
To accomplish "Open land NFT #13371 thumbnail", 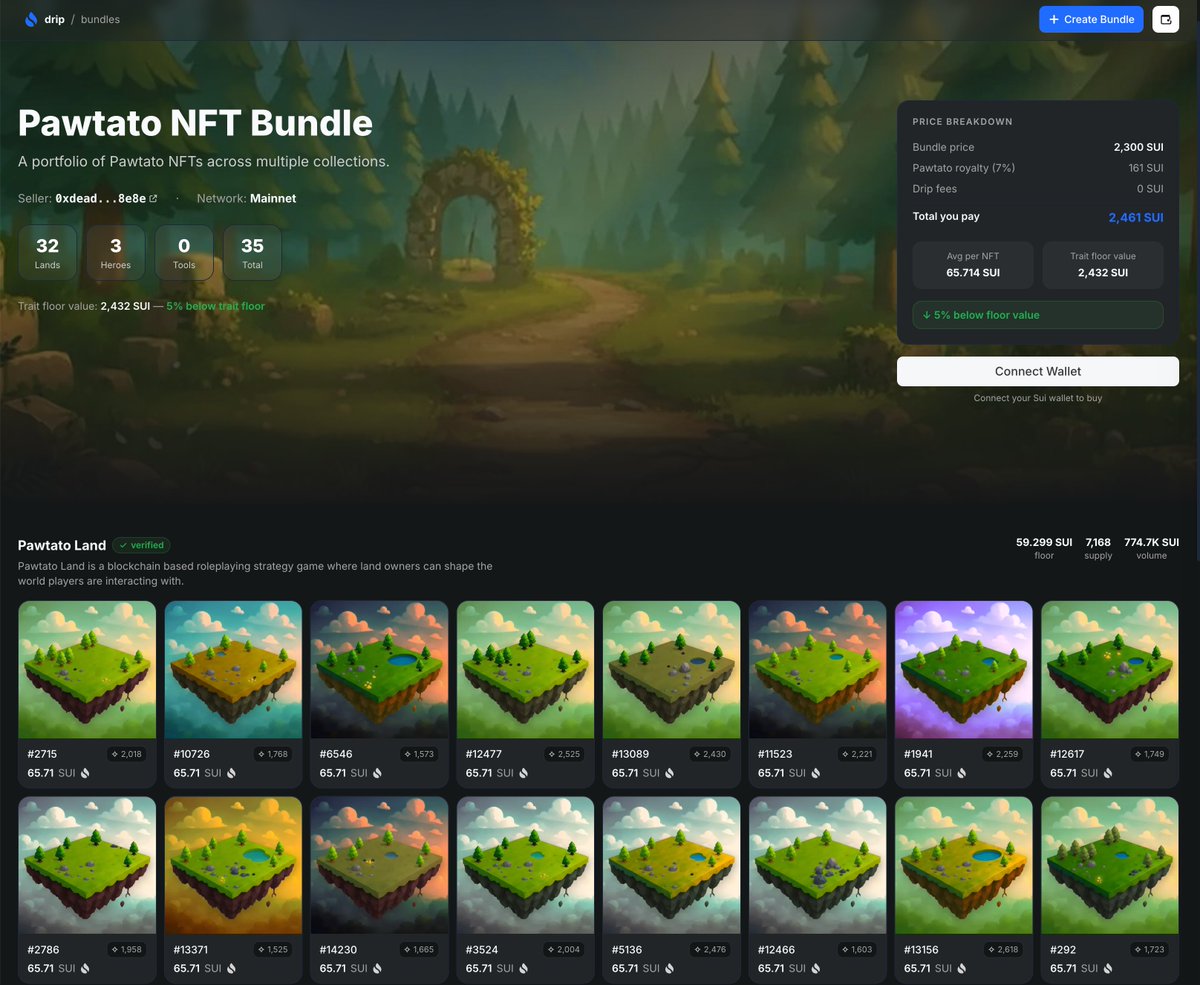I will click(233, 865).
